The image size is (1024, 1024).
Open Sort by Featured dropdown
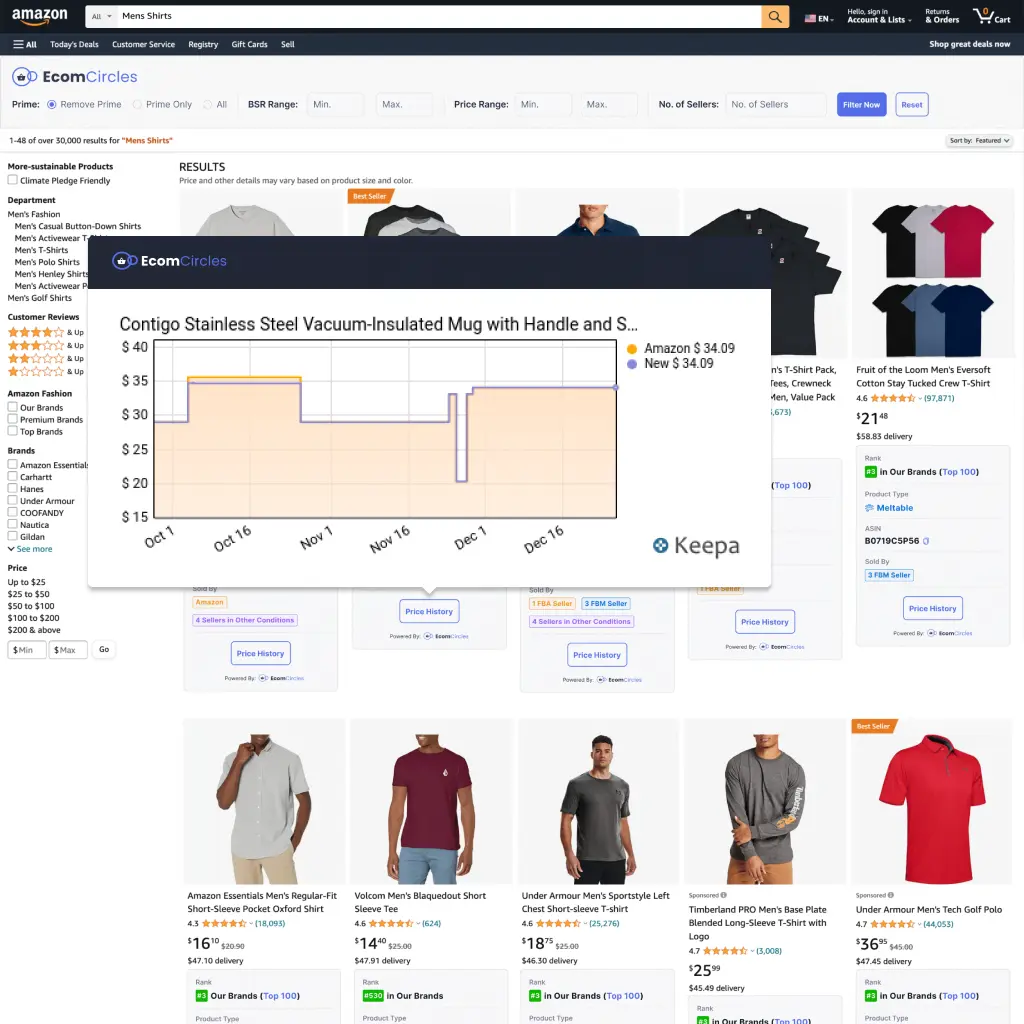979,140
